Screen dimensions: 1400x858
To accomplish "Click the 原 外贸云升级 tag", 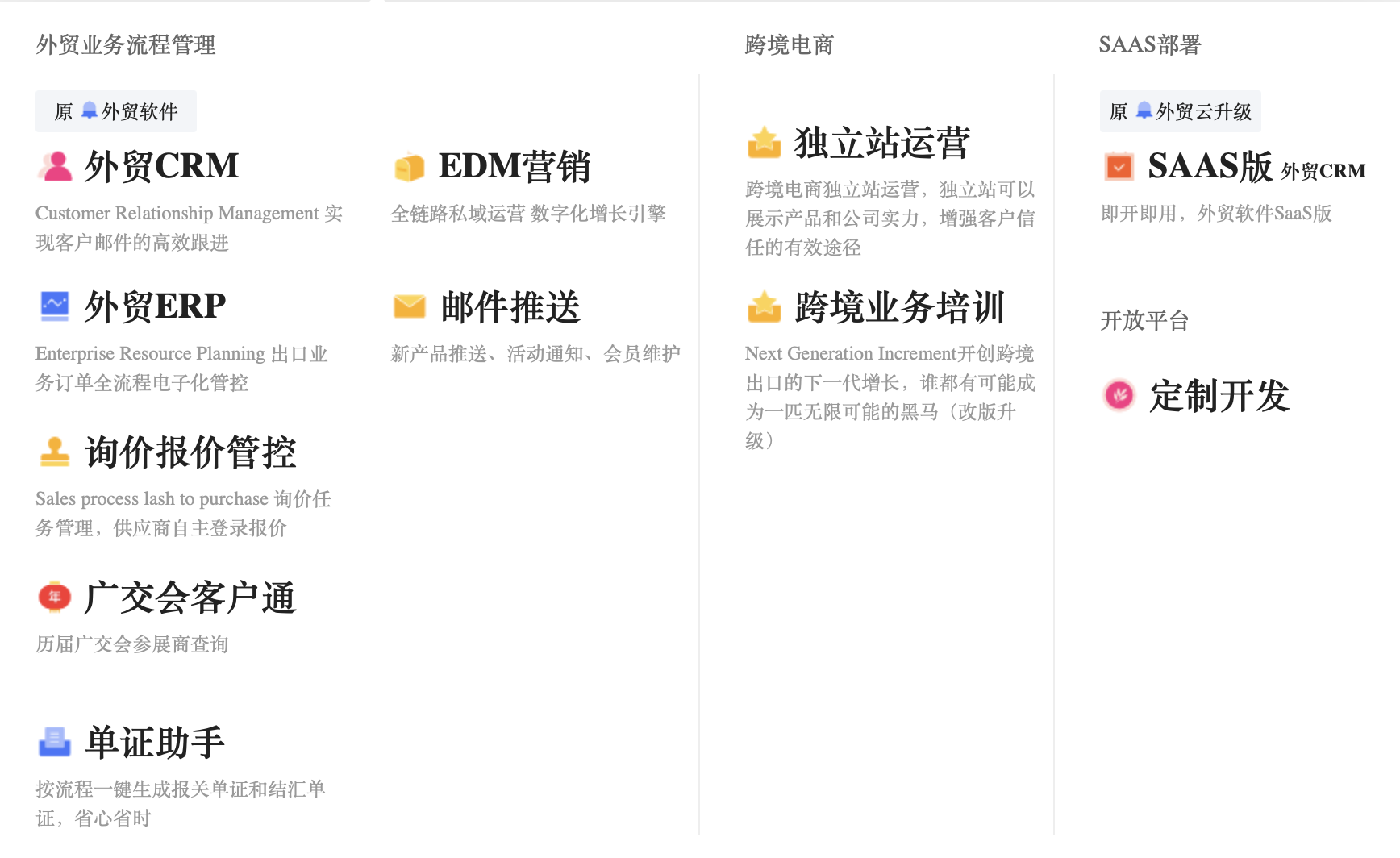I will tap(1180, 111).
